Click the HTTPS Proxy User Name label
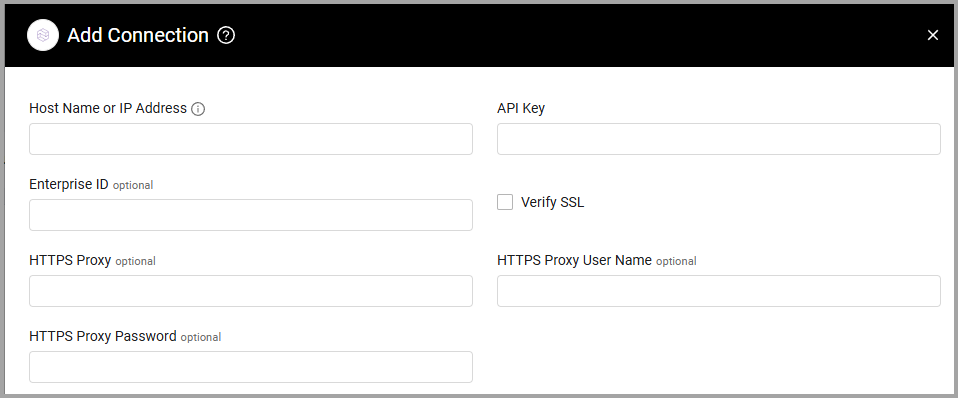 (x=574, y=260)
